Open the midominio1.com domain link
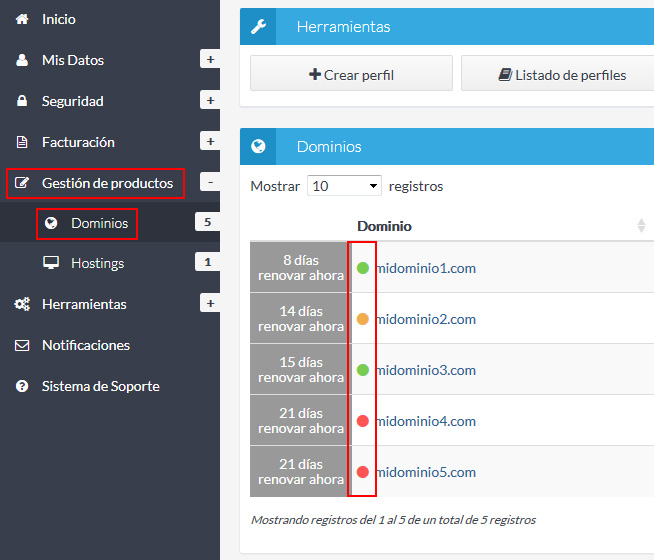This screenshot has width=654, height=560. coord(425,268)
